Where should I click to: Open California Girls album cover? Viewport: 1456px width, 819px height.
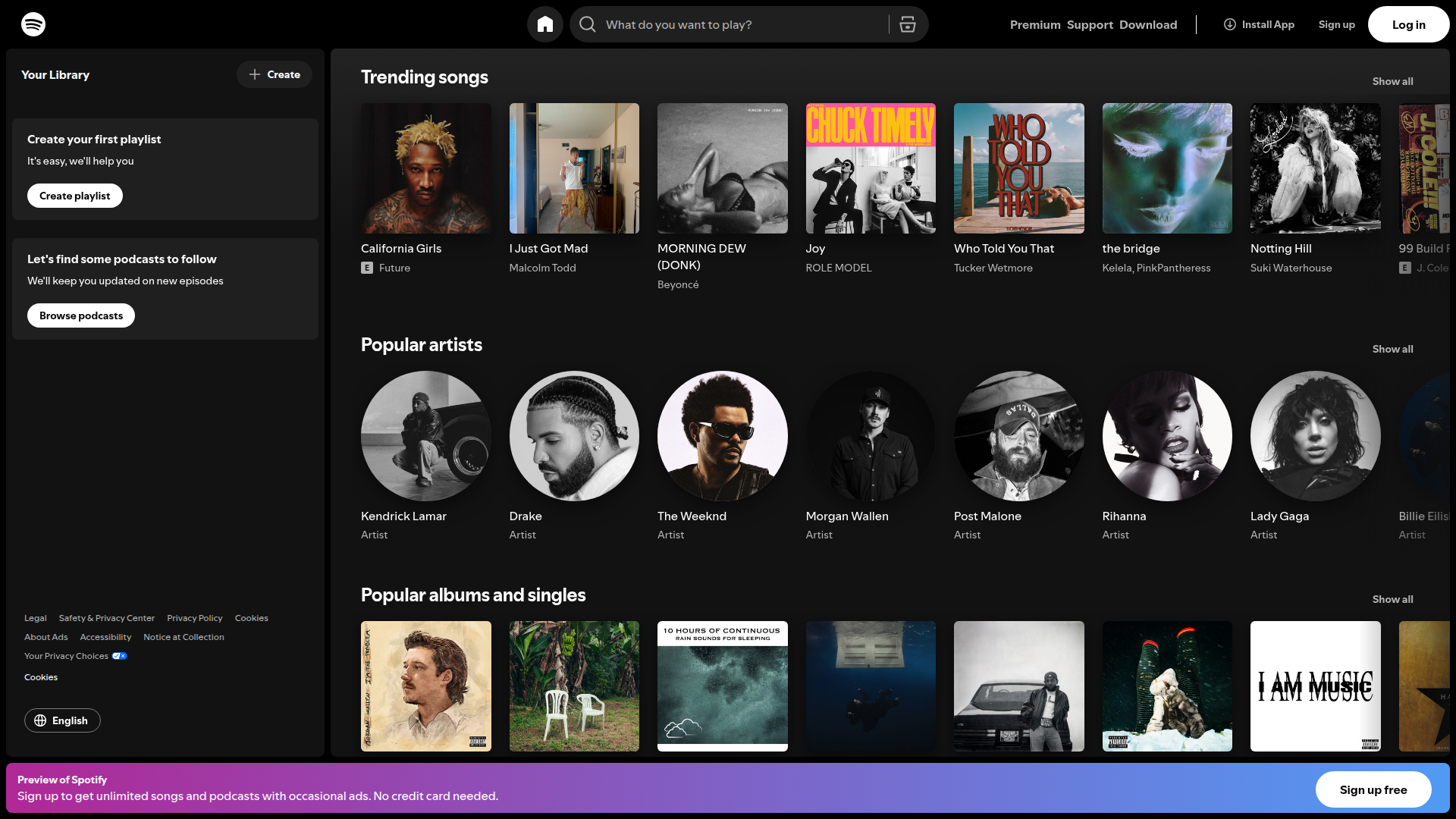tap(426, 168)
